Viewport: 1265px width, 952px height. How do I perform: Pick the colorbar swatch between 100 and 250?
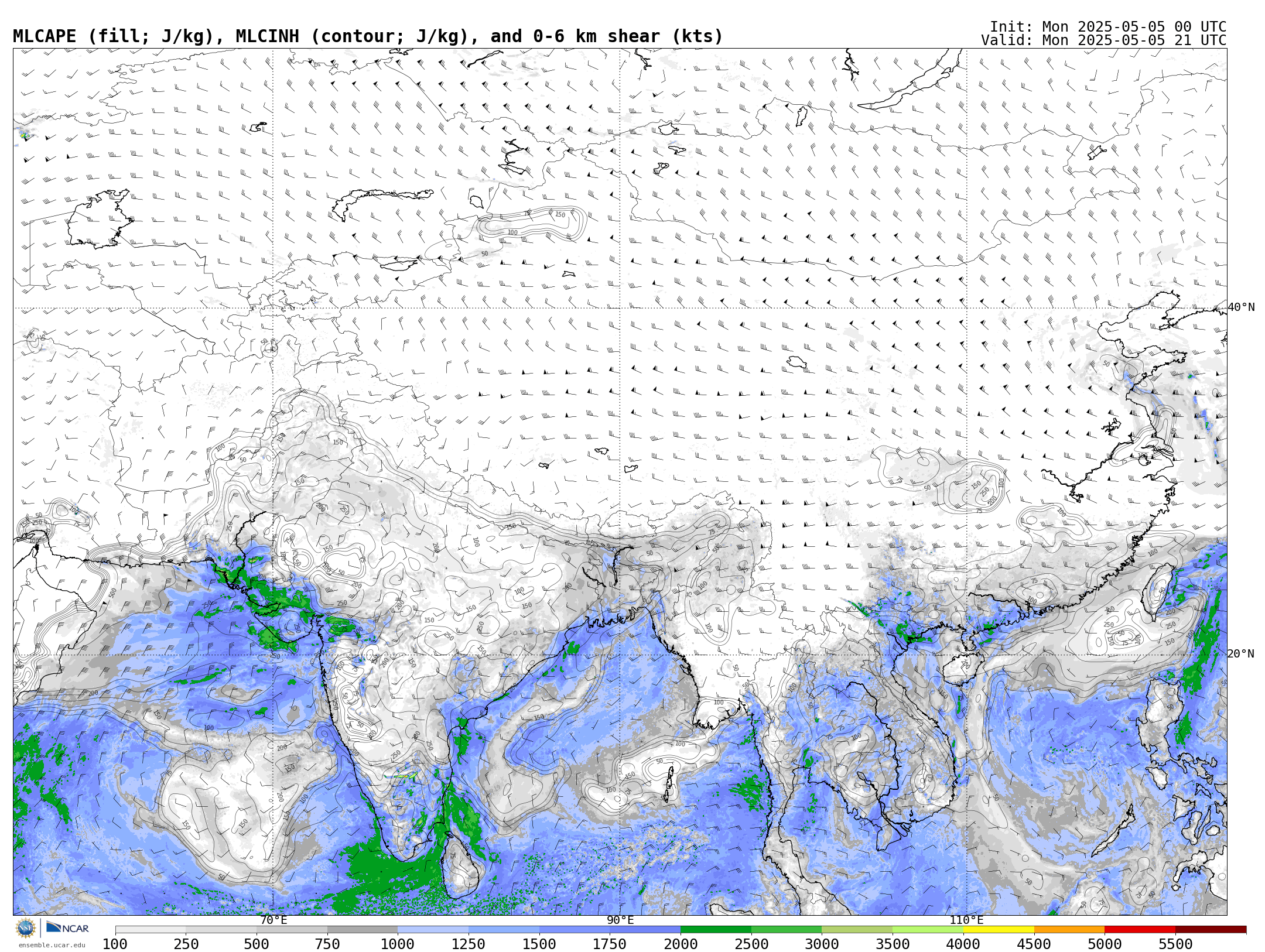[x=151, y=930]
